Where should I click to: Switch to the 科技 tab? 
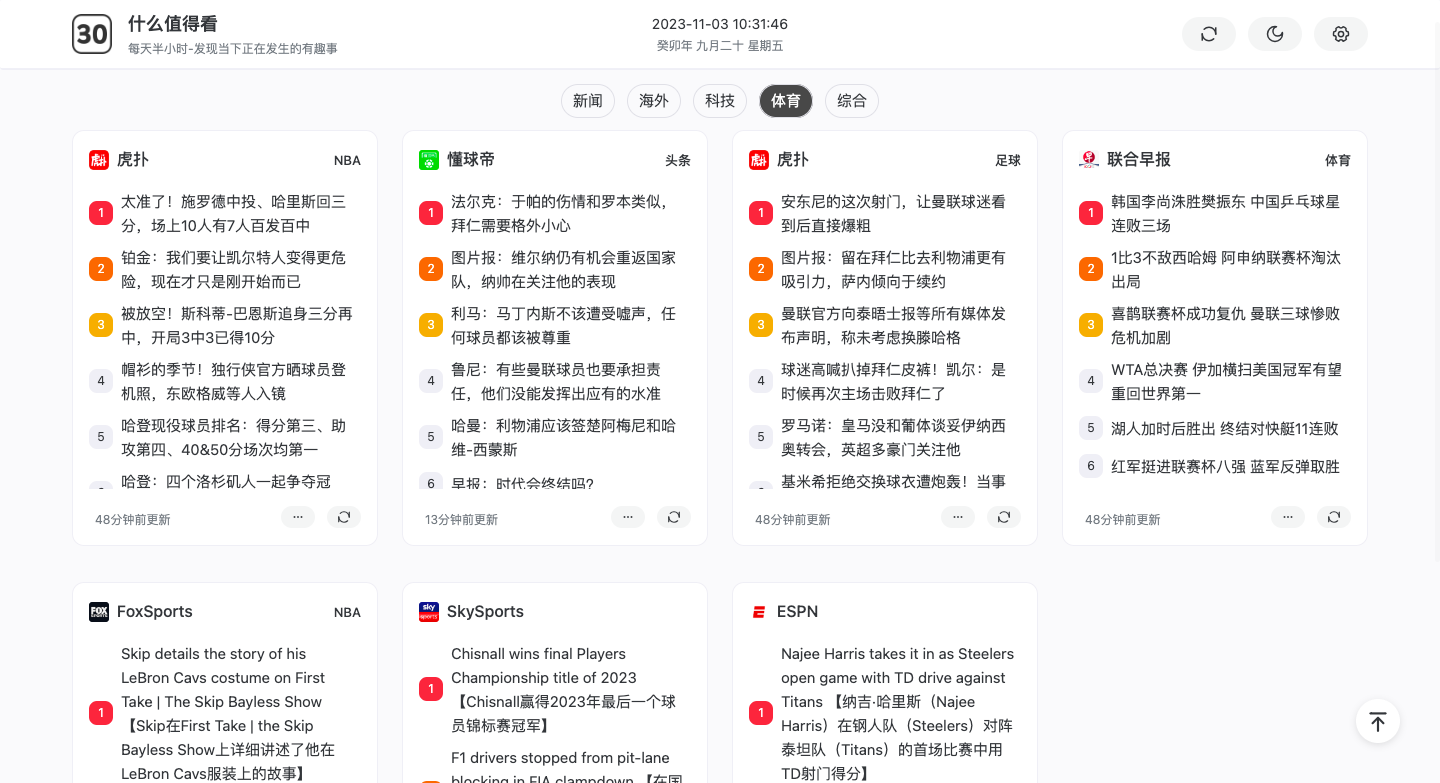click(720, 101)
